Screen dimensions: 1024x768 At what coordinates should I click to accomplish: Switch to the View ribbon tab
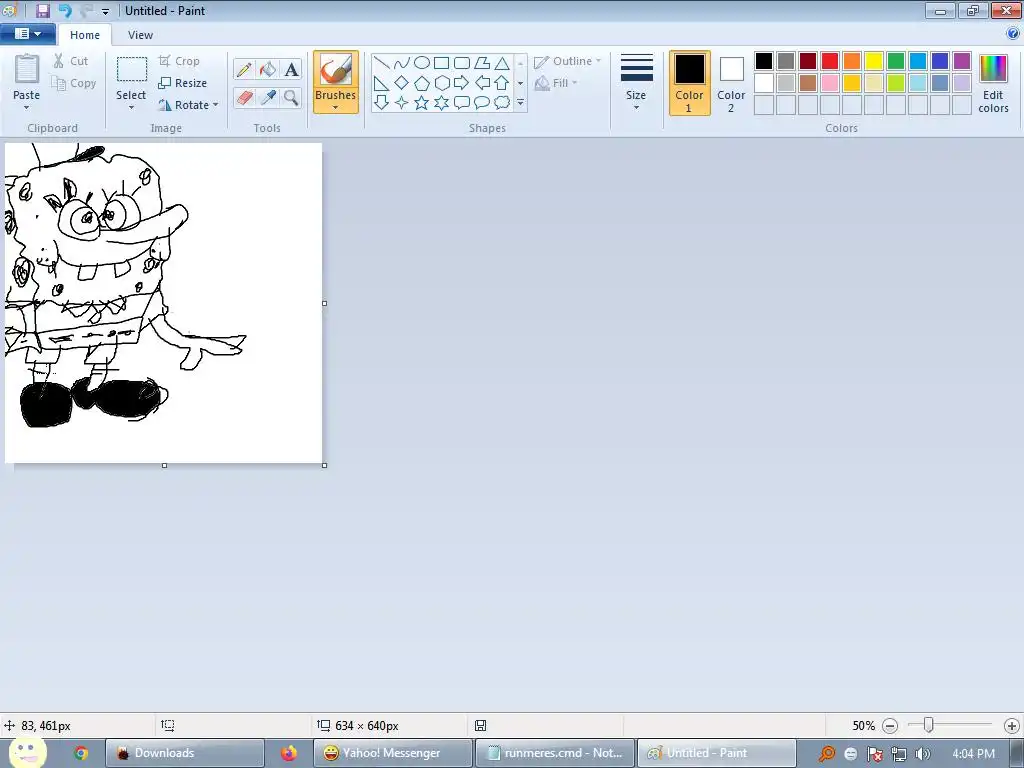tap(140, 35)
